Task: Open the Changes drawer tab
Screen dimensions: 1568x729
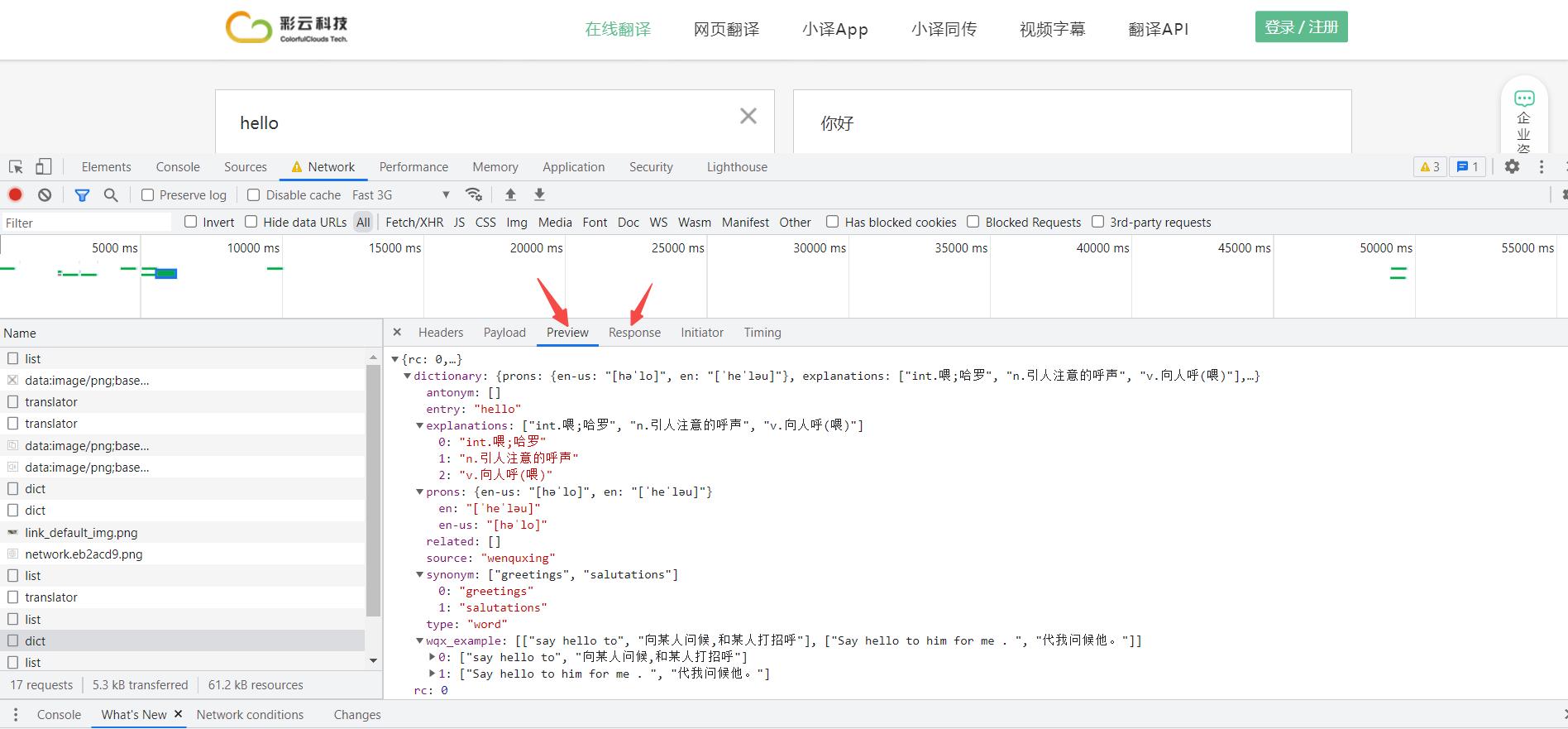Action: 357,714
